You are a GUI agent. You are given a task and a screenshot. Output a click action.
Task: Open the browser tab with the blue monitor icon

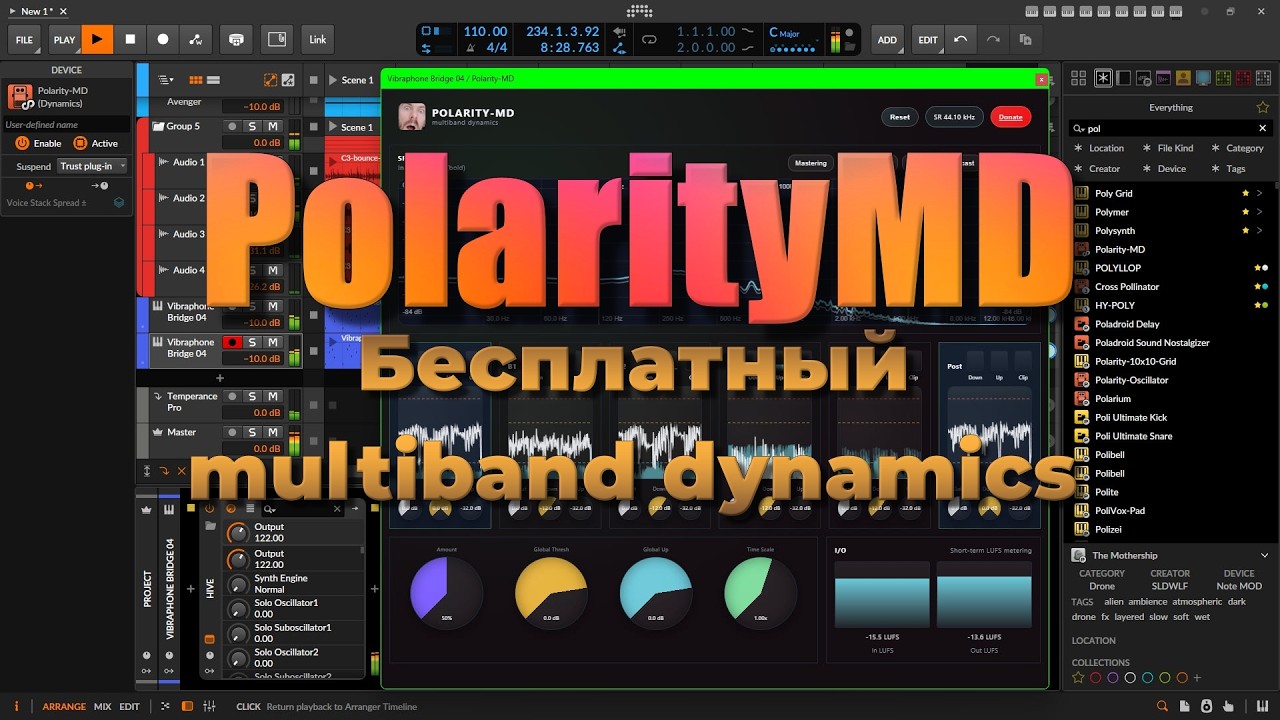(1203, 78)
